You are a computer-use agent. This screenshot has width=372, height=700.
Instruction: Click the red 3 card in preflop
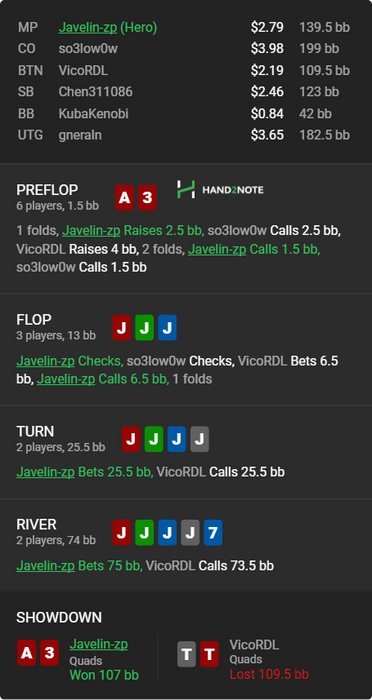[x=147, y=198]
